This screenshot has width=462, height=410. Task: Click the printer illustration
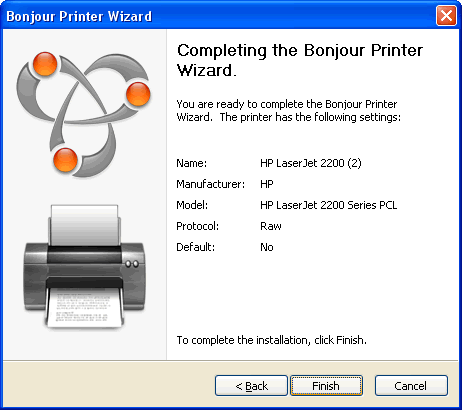coord(85,267)
